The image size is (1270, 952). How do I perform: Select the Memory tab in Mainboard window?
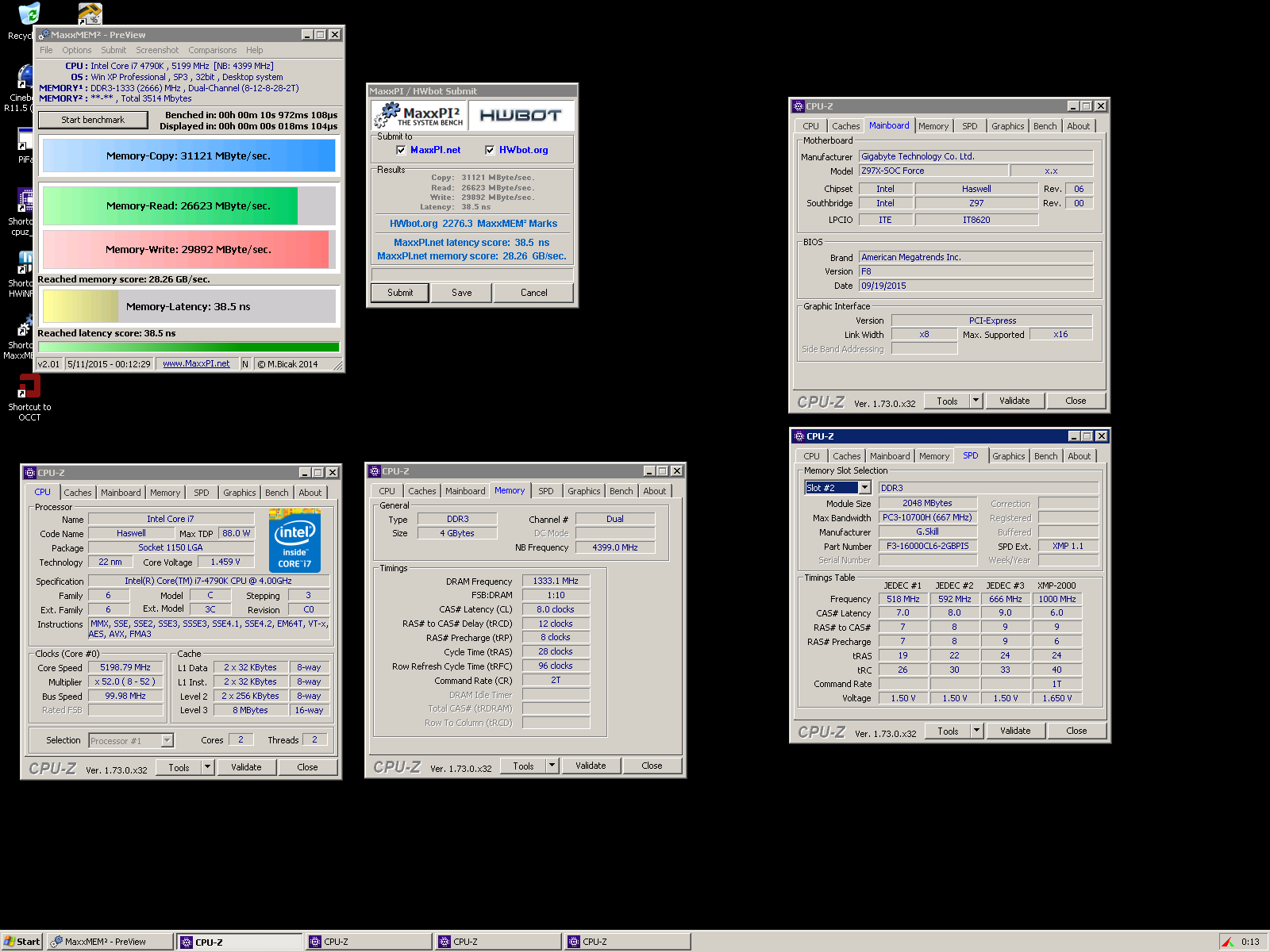[x=933, y=126]
